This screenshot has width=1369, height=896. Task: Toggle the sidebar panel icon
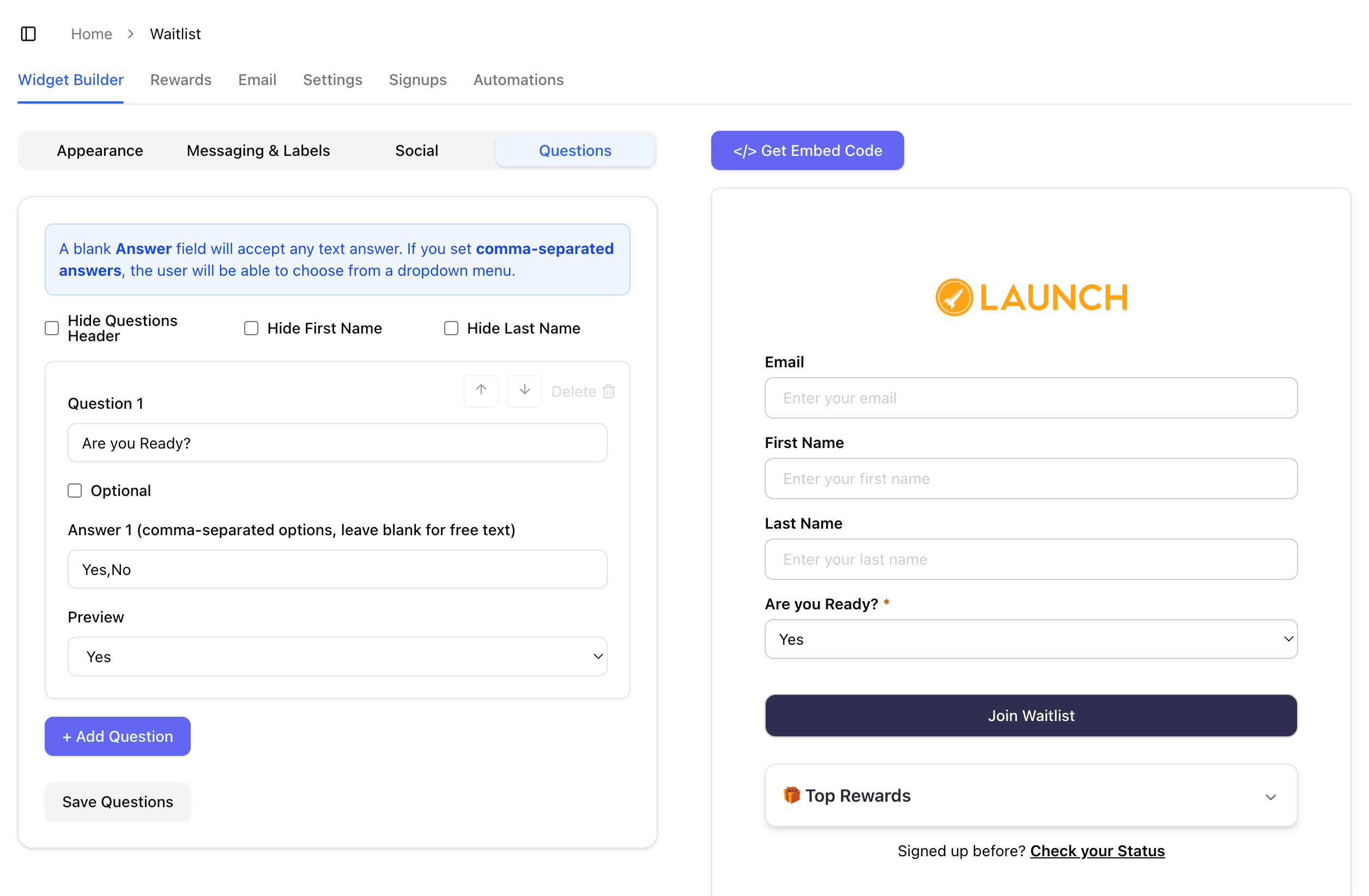28,34
